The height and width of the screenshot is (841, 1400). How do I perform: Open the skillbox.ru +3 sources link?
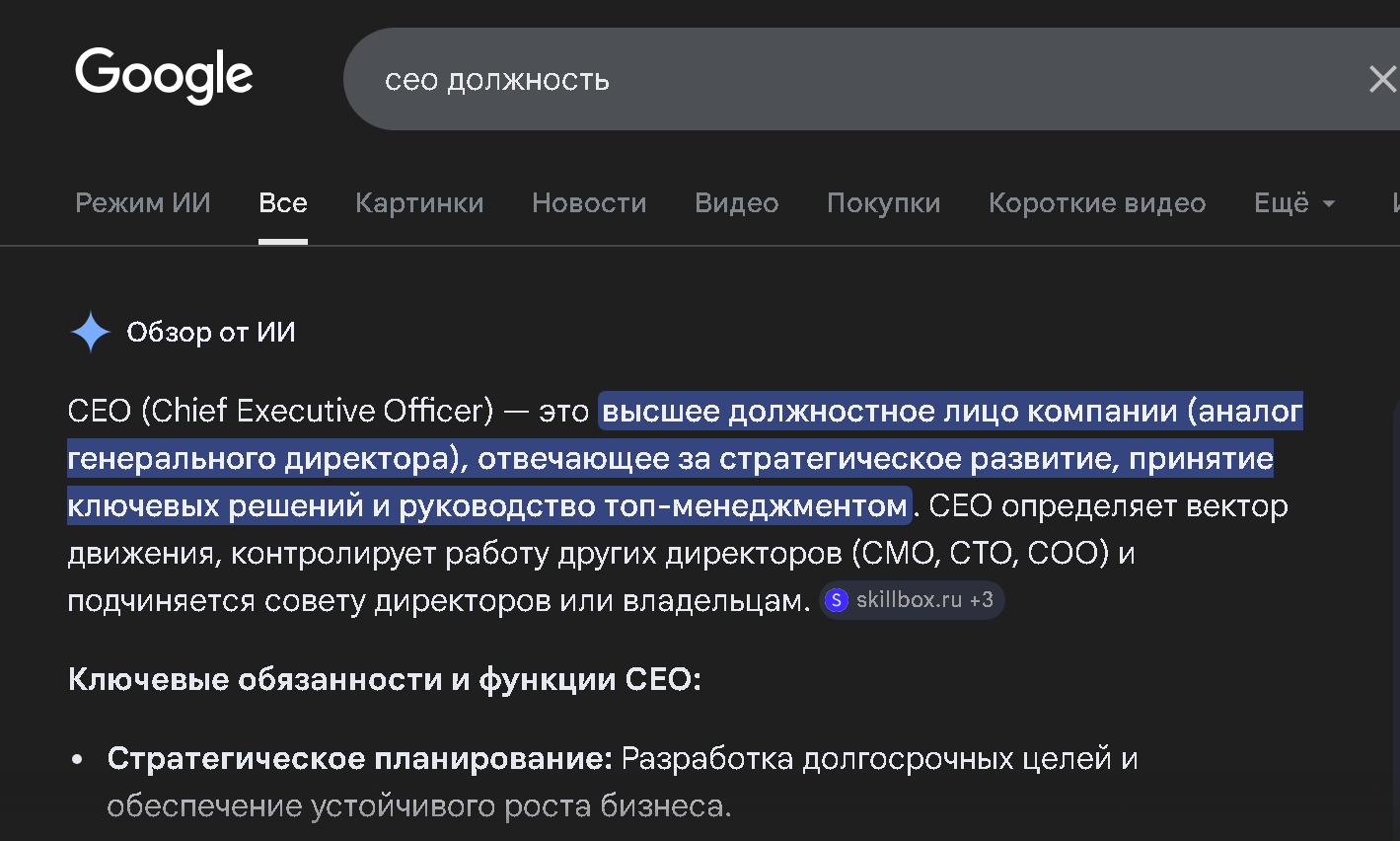[923, 600]
